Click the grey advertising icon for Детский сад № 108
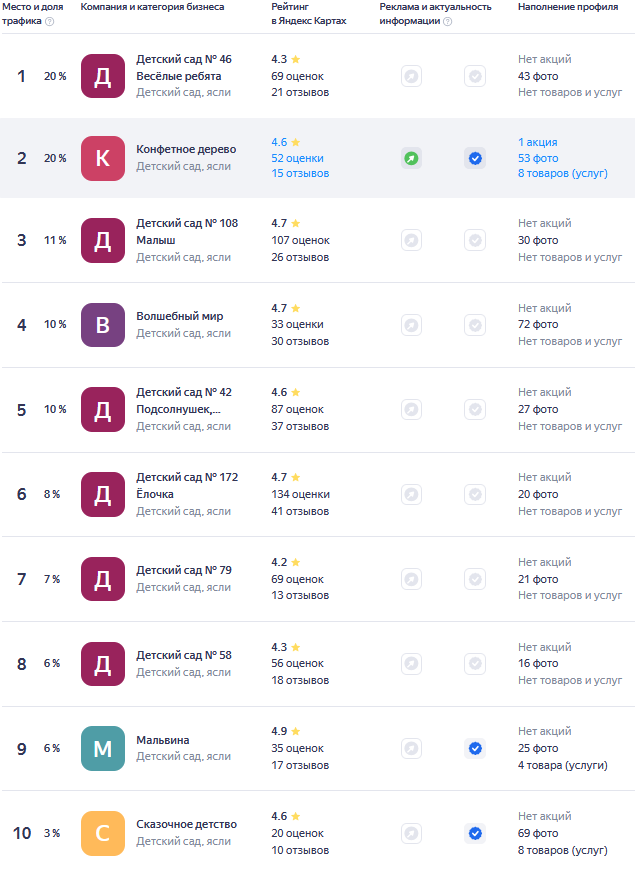The image size is (635, 875). click(411, 241)
